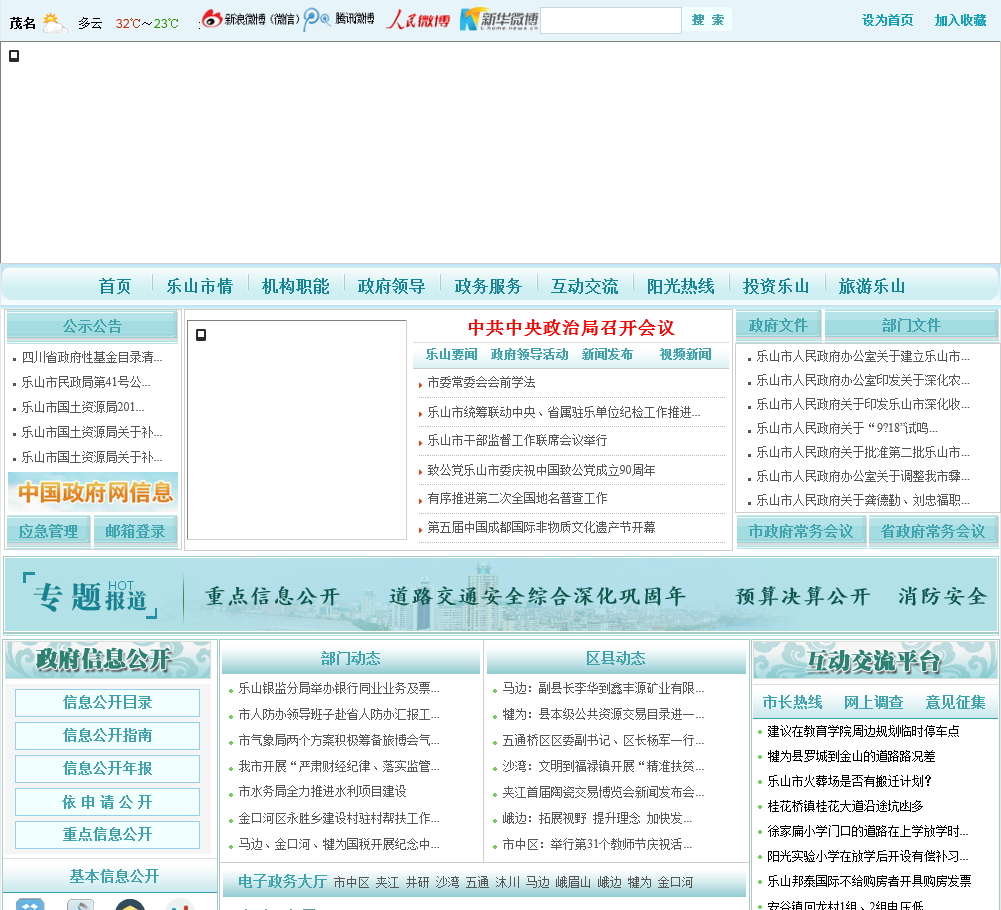Click the search input field
Image resolution: width=1001 pixels, height=910 pixels.
(610, 20)
